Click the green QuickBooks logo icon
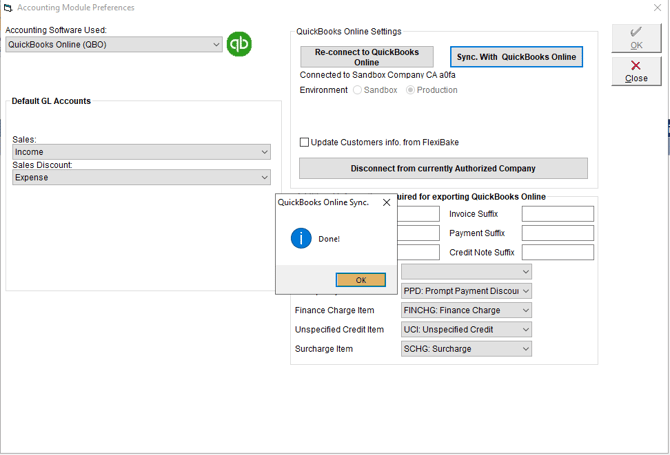 coord(239,44)
